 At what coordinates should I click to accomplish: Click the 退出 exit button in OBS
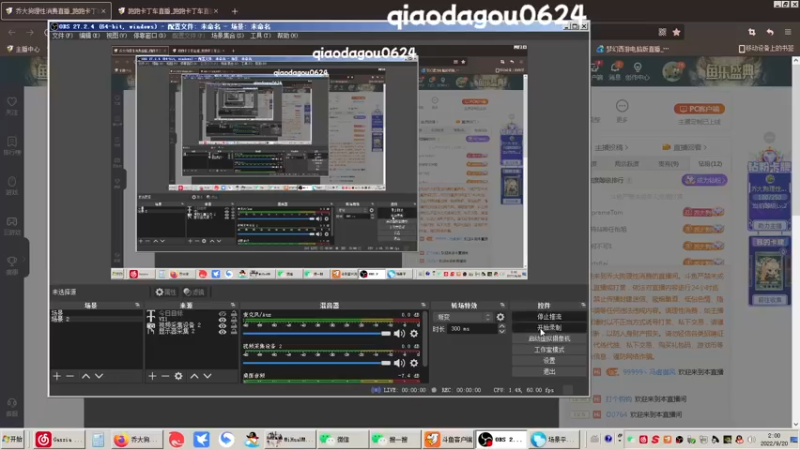pos(549,371)
